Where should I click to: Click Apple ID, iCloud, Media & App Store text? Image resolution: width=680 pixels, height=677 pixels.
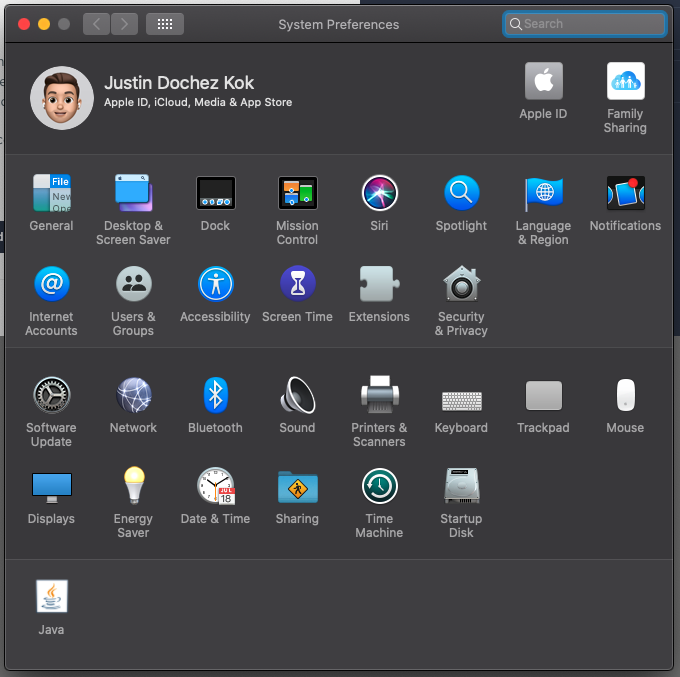click(x=198, y=102)
